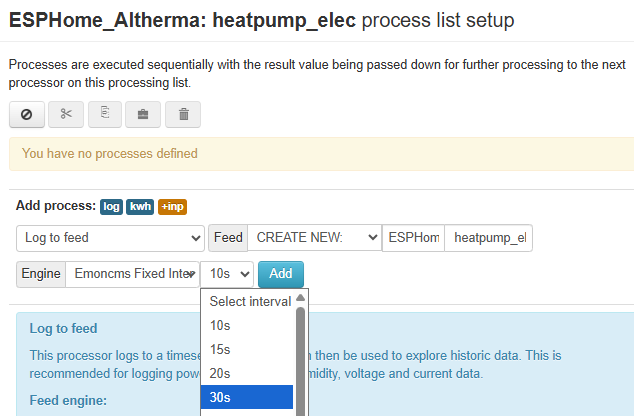The width and height of the screenshot is (634, 416).
Task: Click the copy documents toolbar icon
Action: tap(105, 114)
